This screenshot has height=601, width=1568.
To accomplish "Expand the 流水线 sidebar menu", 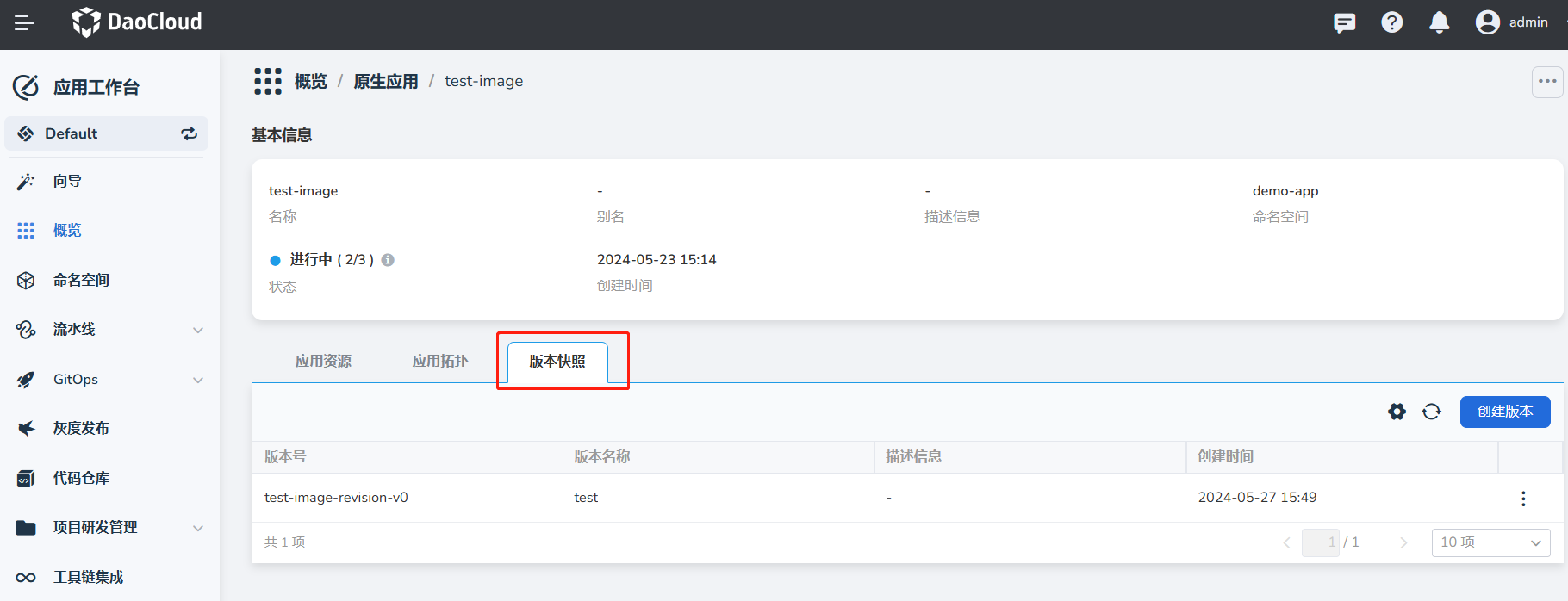I will click(x=198, y=330).
